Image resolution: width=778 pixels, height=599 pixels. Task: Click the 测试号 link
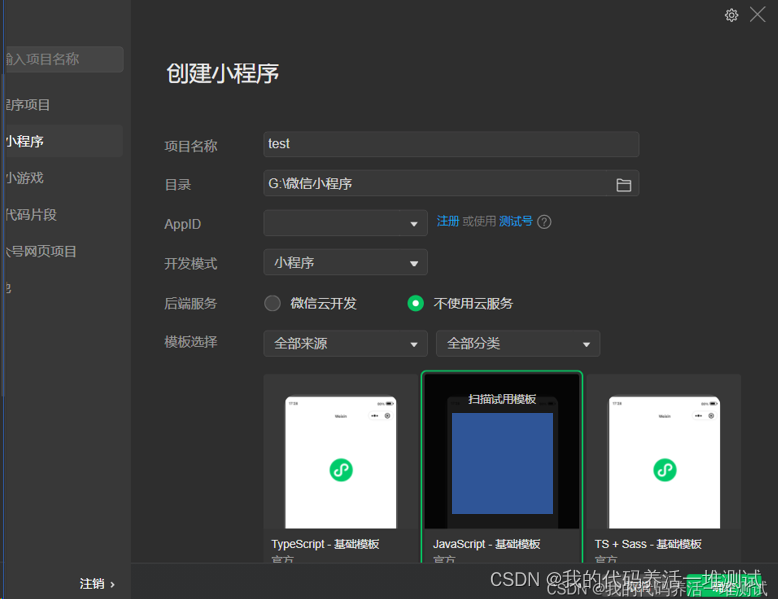(x=516, y=221)
